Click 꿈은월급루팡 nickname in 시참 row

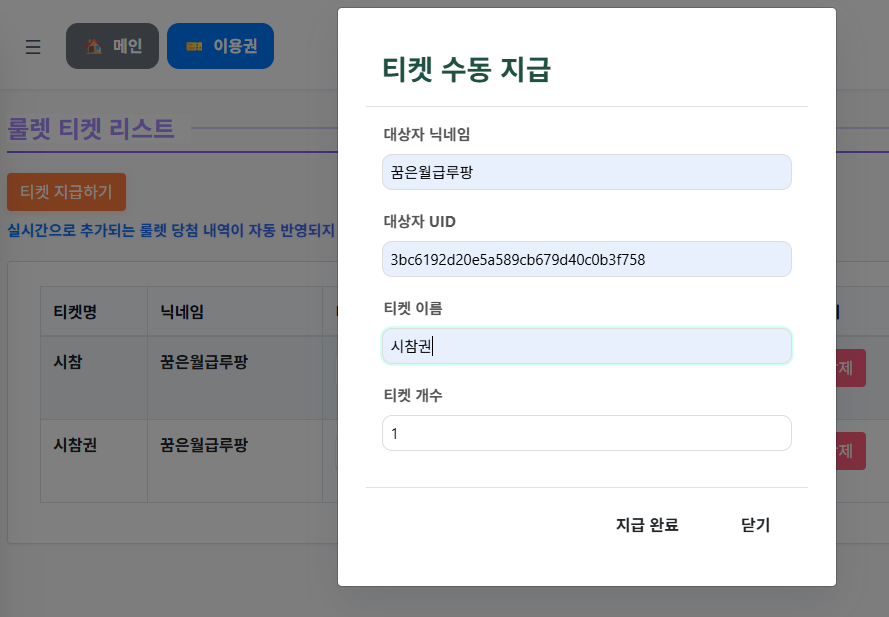click(x=204, y=362)
